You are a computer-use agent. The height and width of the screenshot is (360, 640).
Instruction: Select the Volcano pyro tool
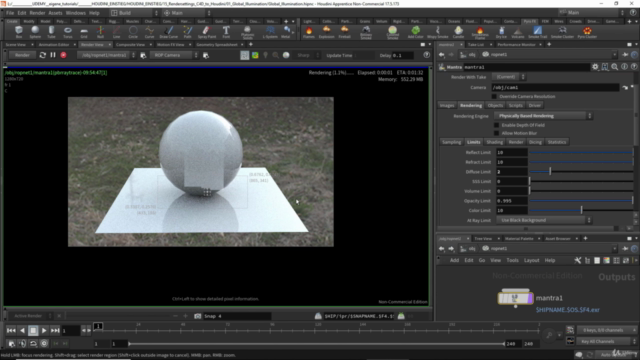[x=518, y=31]
